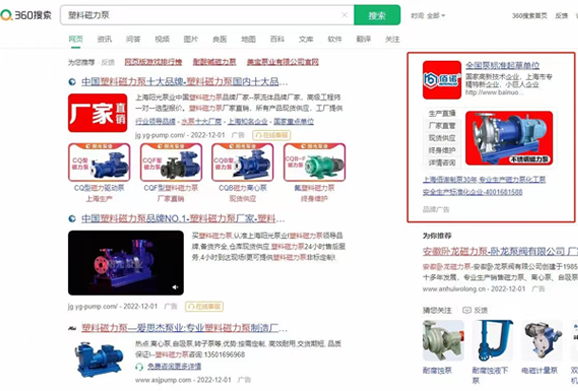Click the 在线客服 badge under the first ad

(271, 135)
